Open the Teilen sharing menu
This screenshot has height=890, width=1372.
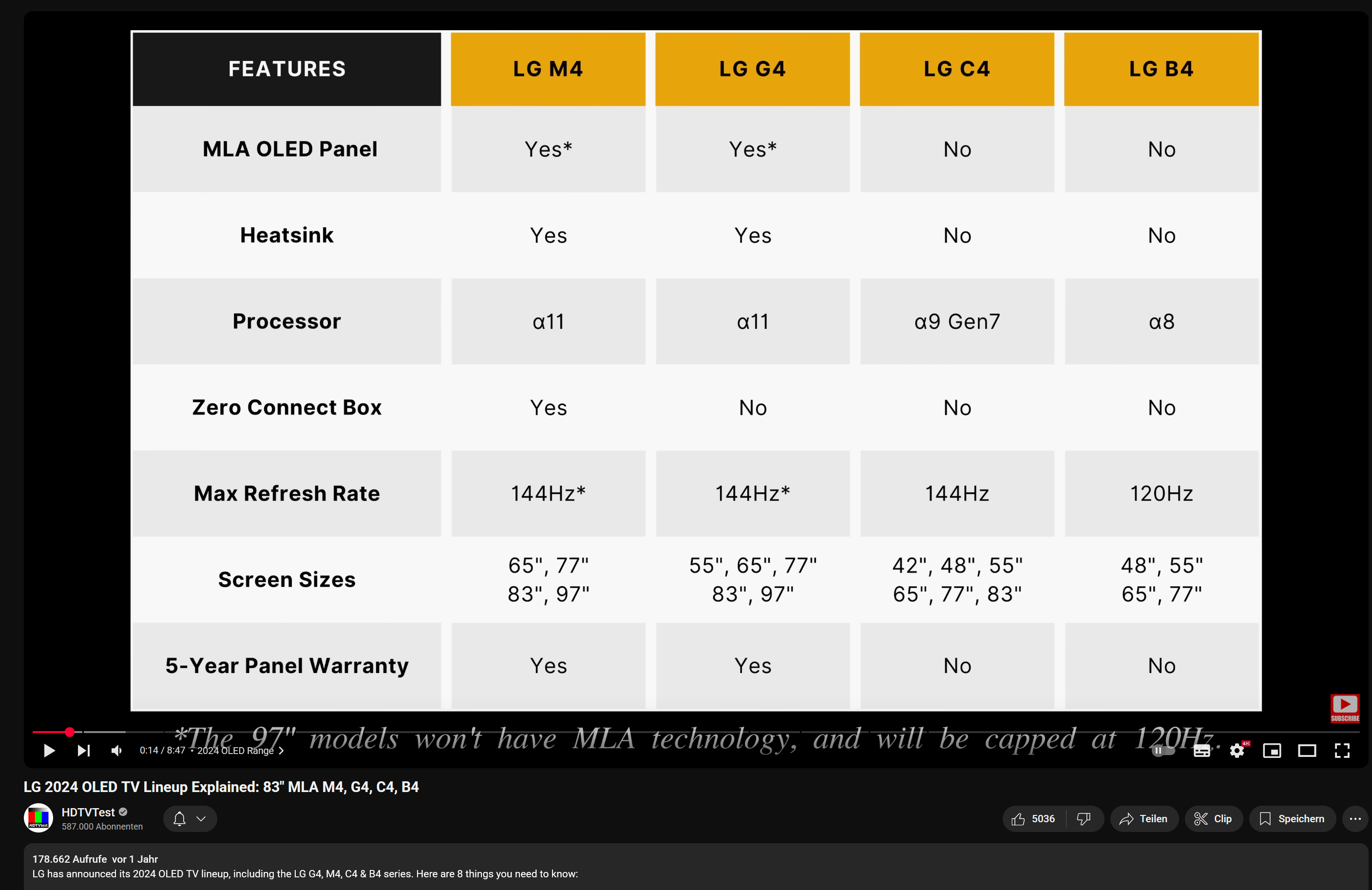tap(1143, 818)
